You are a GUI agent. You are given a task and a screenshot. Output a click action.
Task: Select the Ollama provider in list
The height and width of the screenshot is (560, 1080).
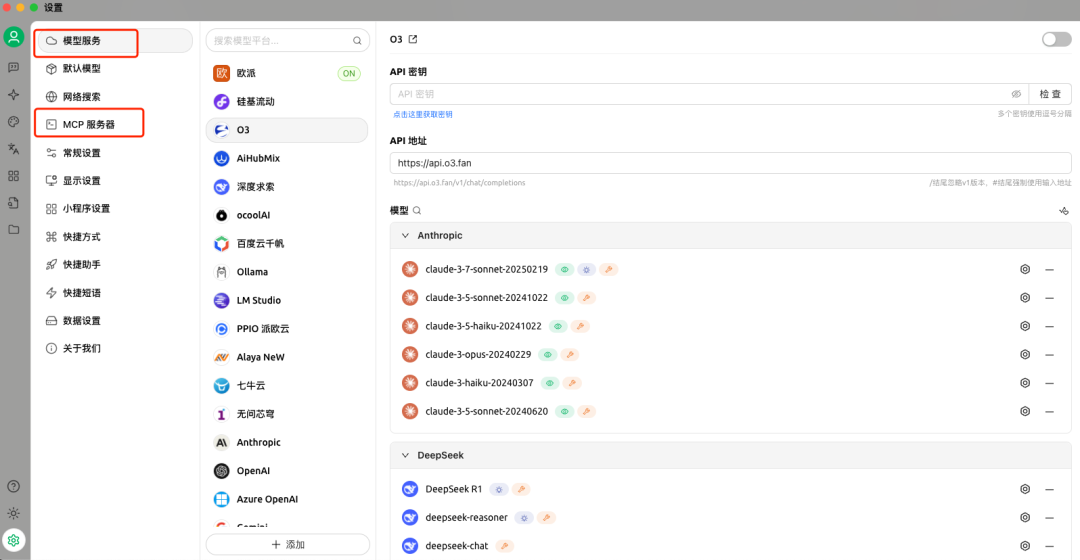(x=252, y=272)
